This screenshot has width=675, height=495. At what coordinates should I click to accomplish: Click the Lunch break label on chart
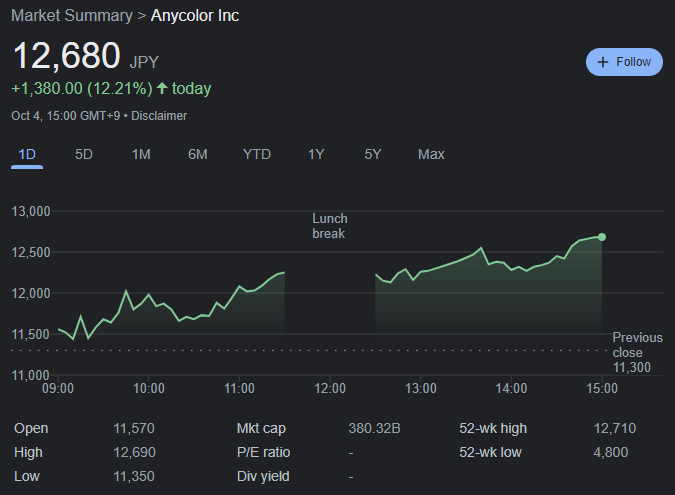tap(330, 226)
